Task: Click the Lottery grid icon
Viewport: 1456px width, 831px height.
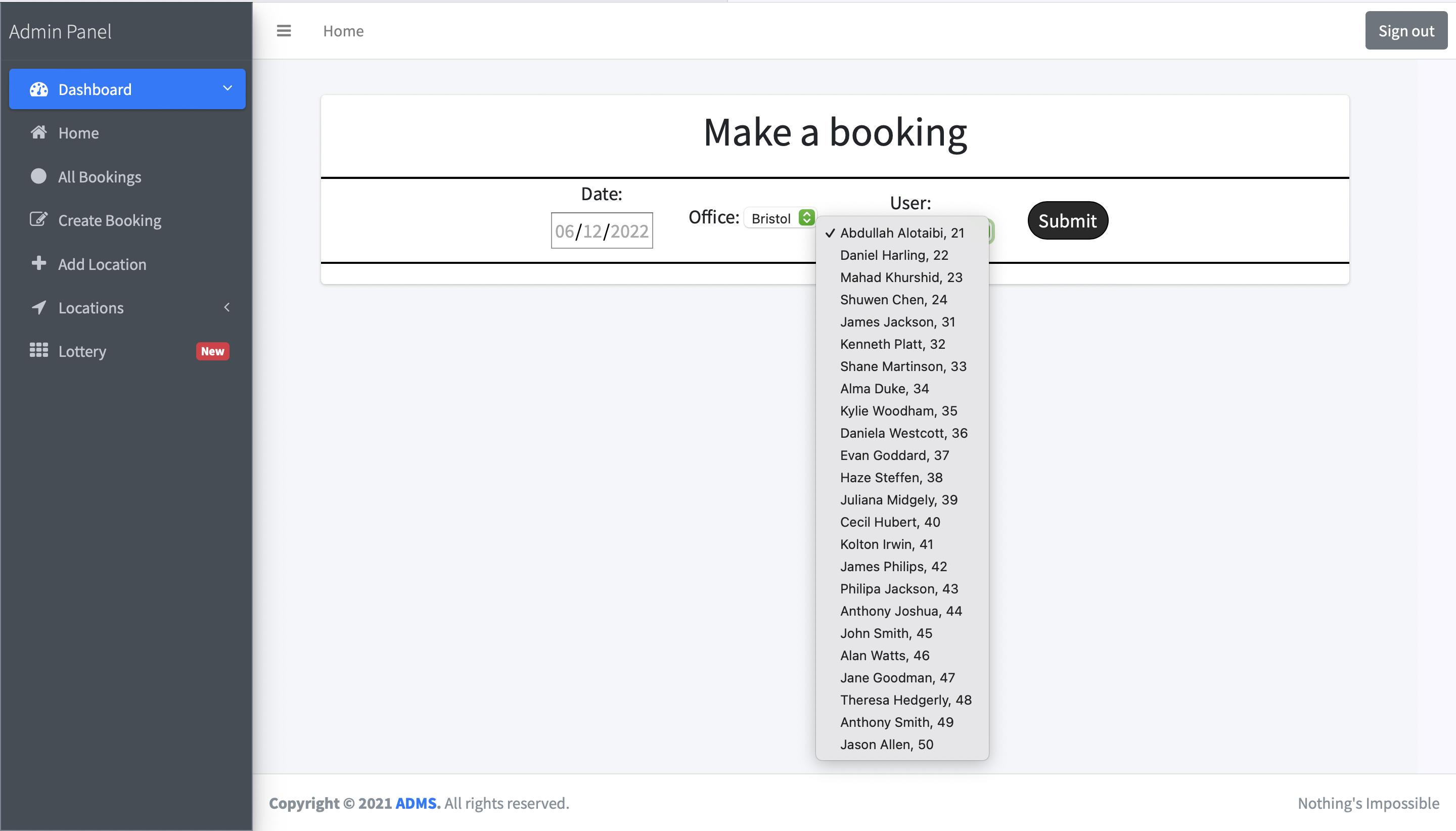Action: [38, 350]
